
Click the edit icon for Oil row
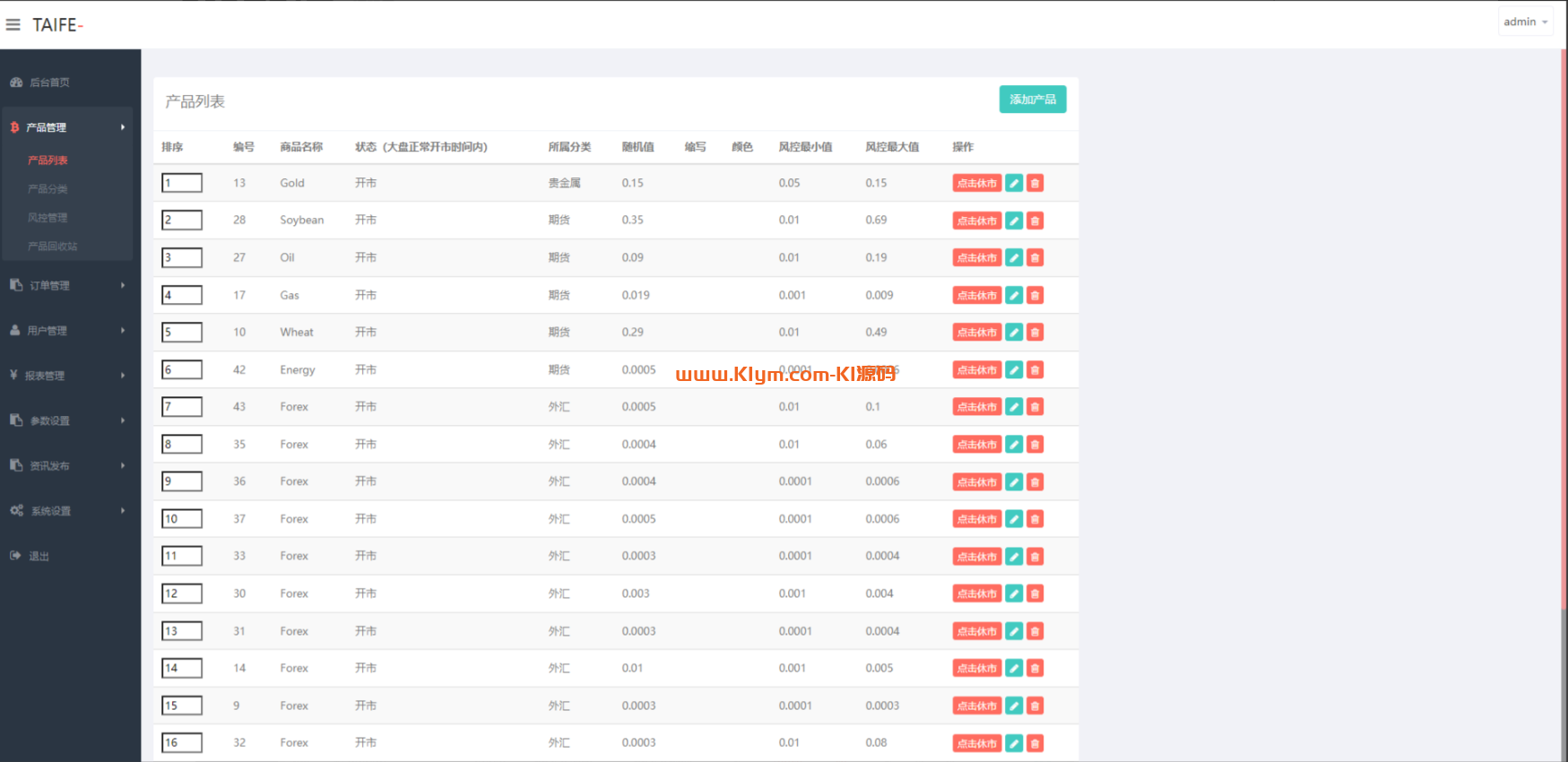tap(1014, 258)
